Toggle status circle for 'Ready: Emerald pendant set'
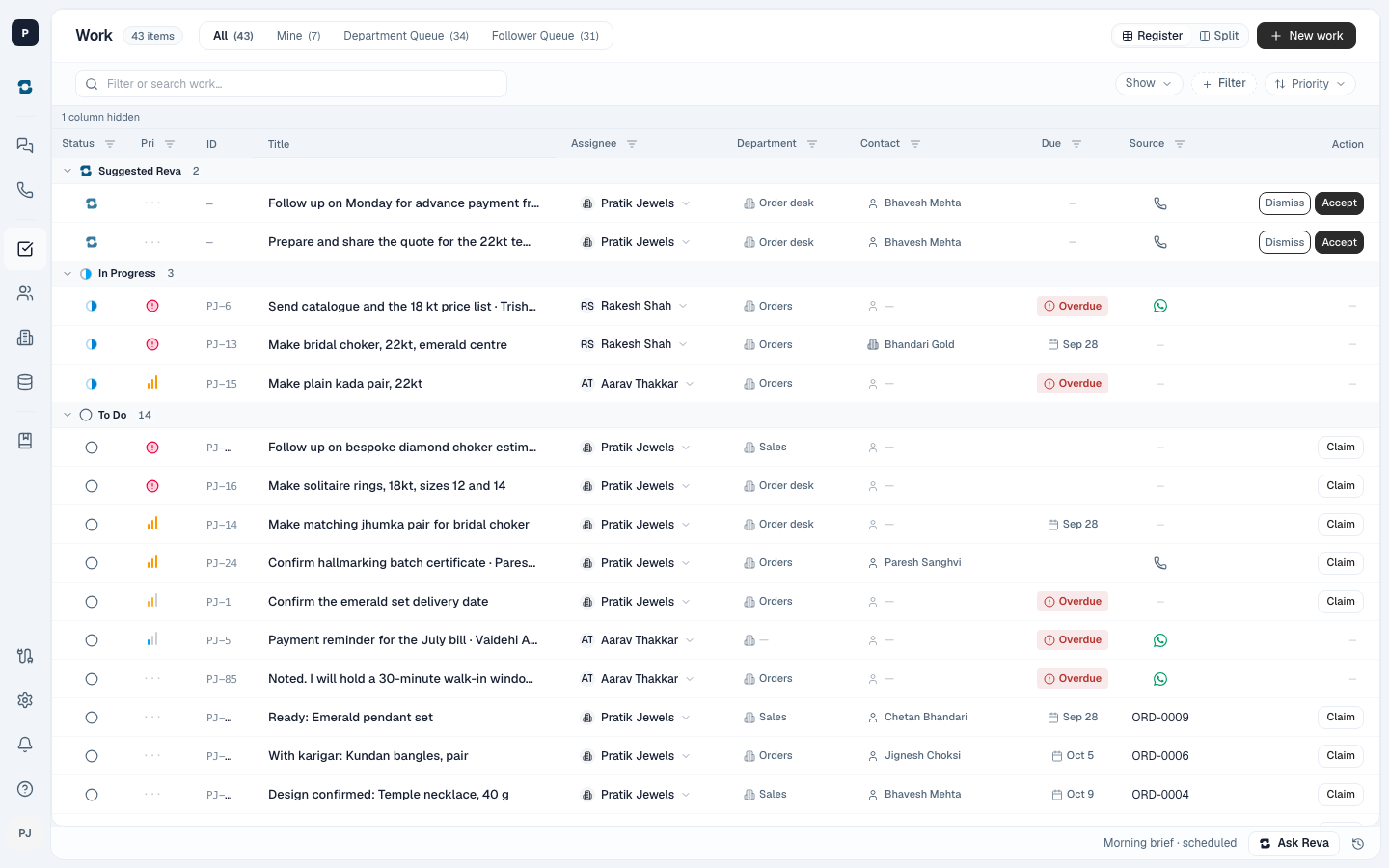The height and width of the screenshot is (868, 1389). (92, 718)
